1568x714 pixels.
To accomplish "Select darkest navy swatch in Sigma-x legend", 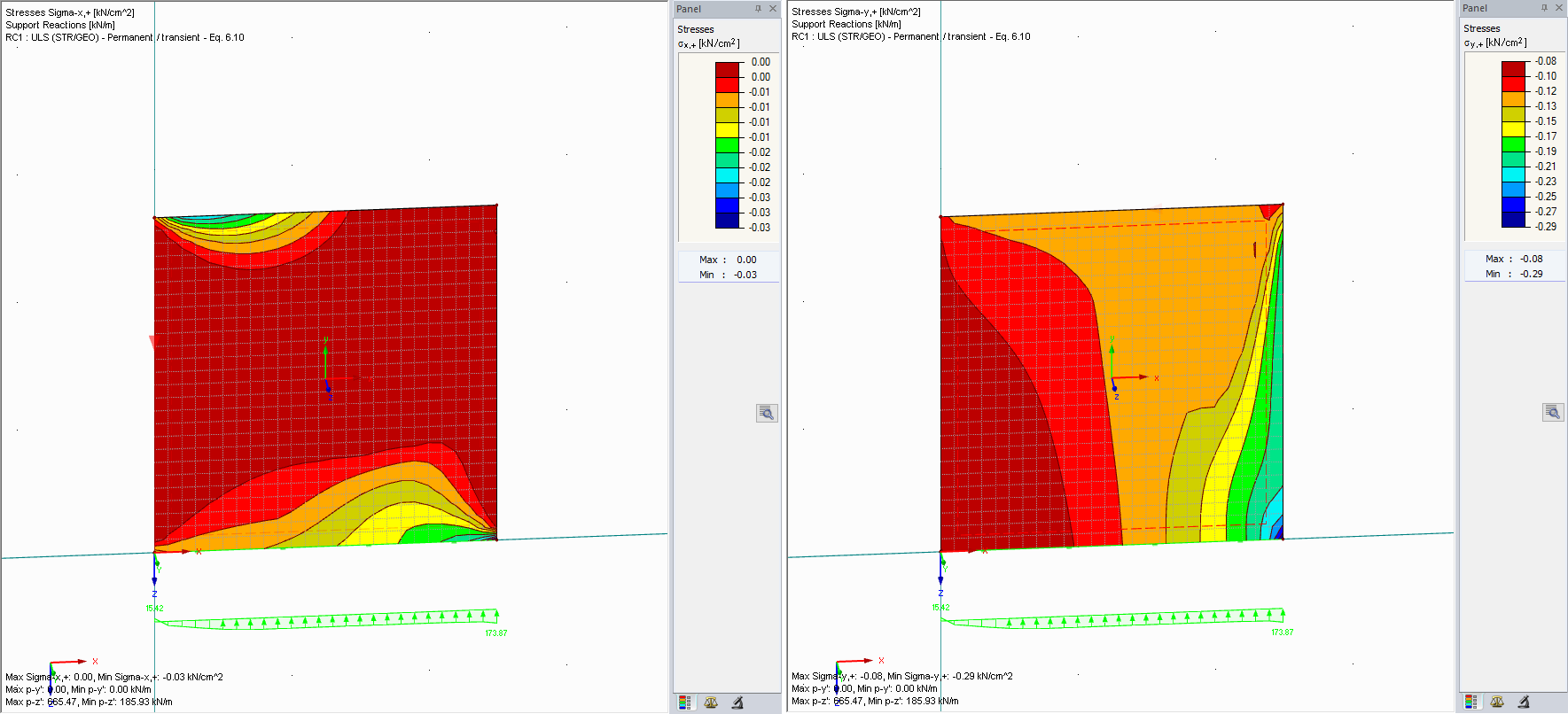I will pyautogui.click(x=727, y=221).
